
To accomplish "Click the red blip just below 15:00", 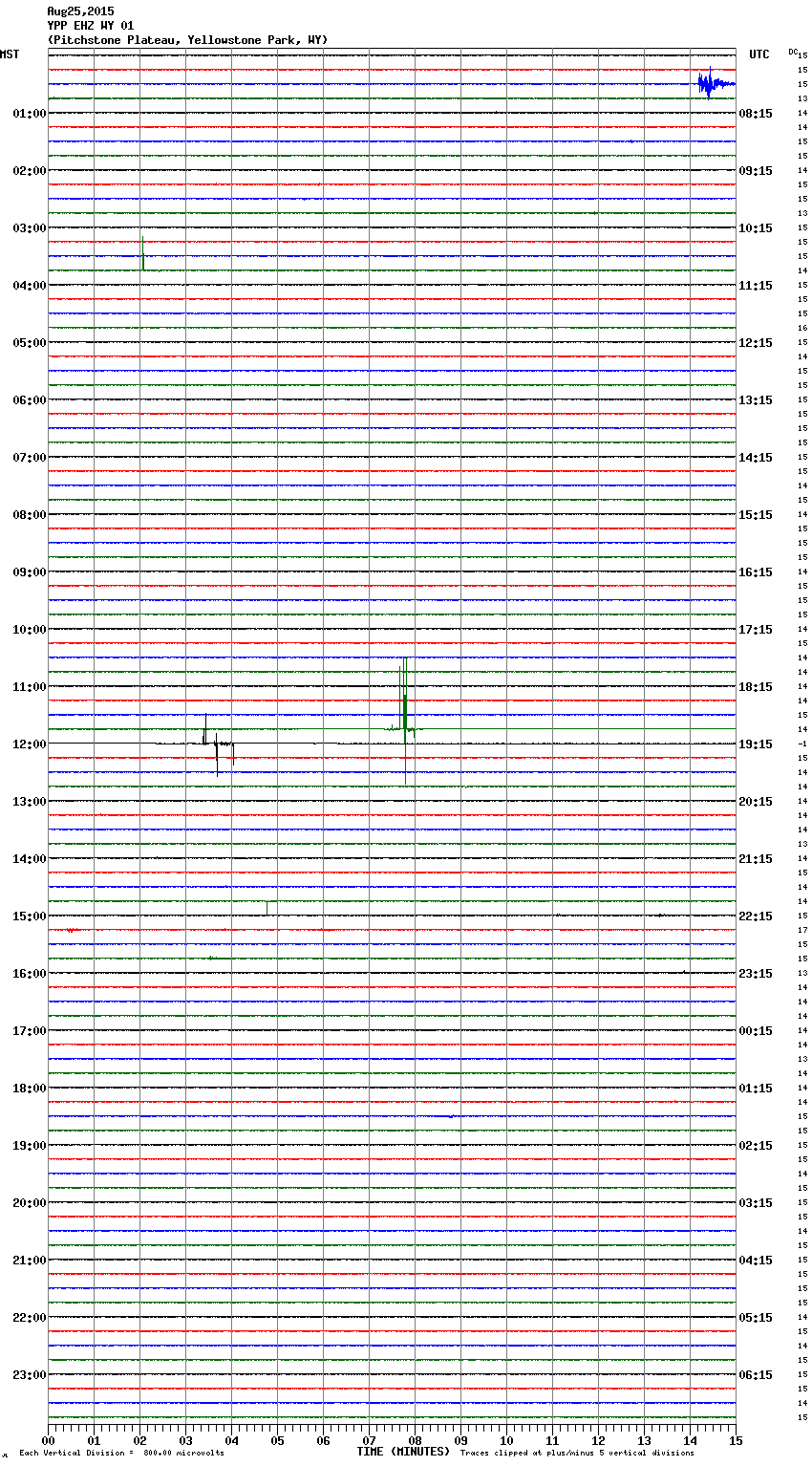I will coord(70,930).
